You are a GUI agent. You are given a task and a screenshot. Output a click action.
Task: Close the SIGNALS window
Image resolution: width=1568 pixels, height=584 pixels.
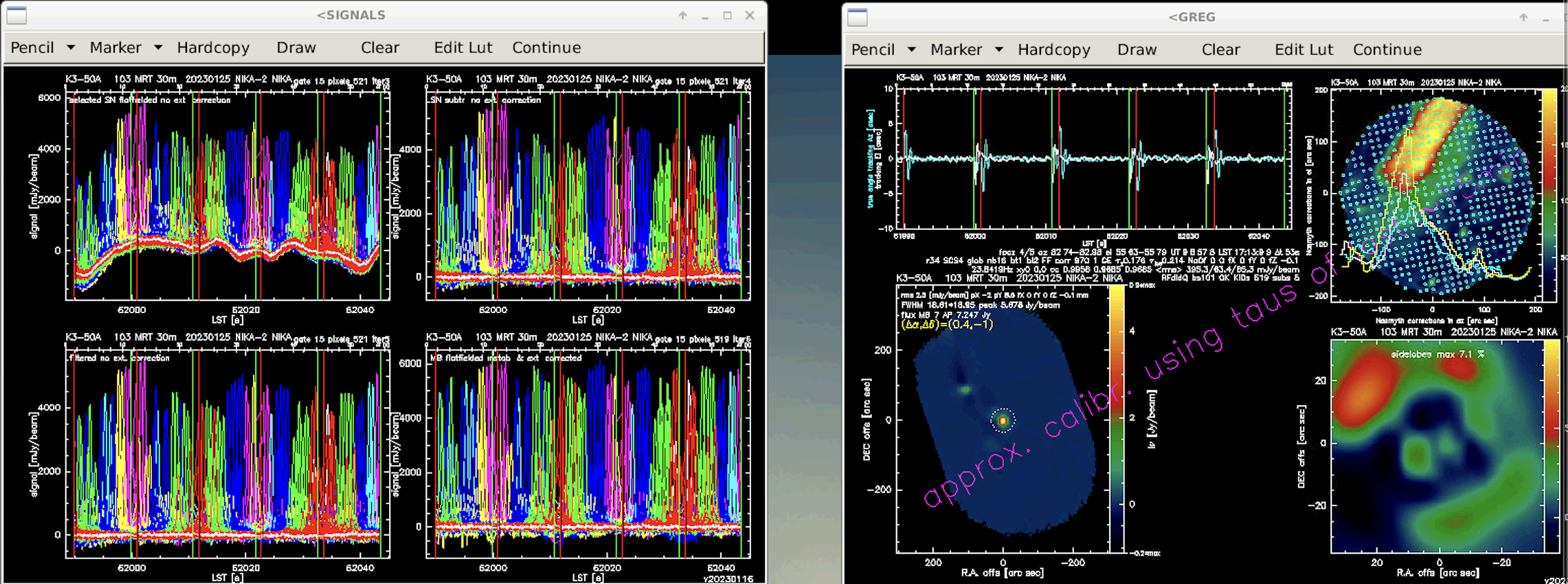(750, 15)
